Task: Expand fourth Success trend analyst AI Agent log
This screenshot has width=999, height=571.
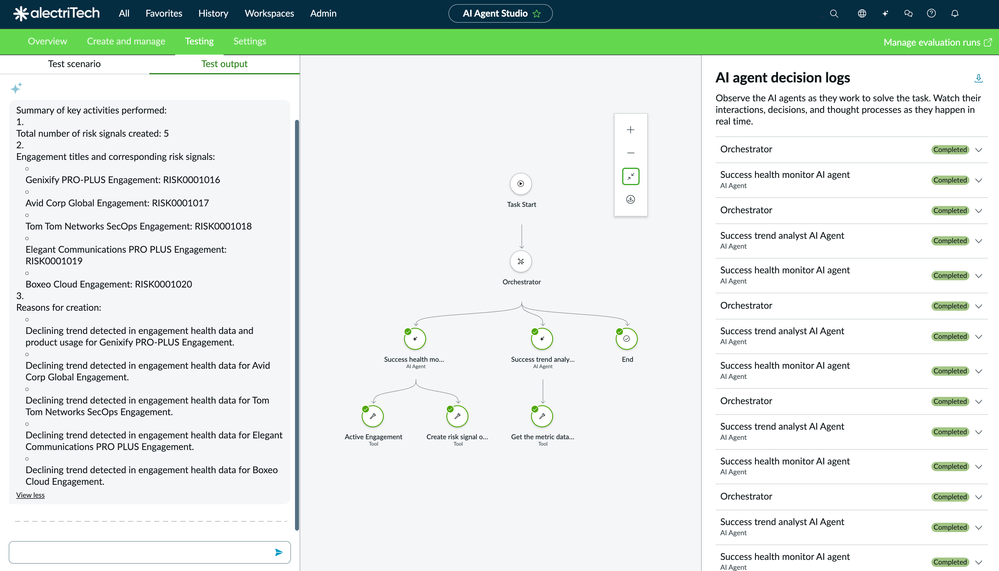Action: tap(979, 528)
